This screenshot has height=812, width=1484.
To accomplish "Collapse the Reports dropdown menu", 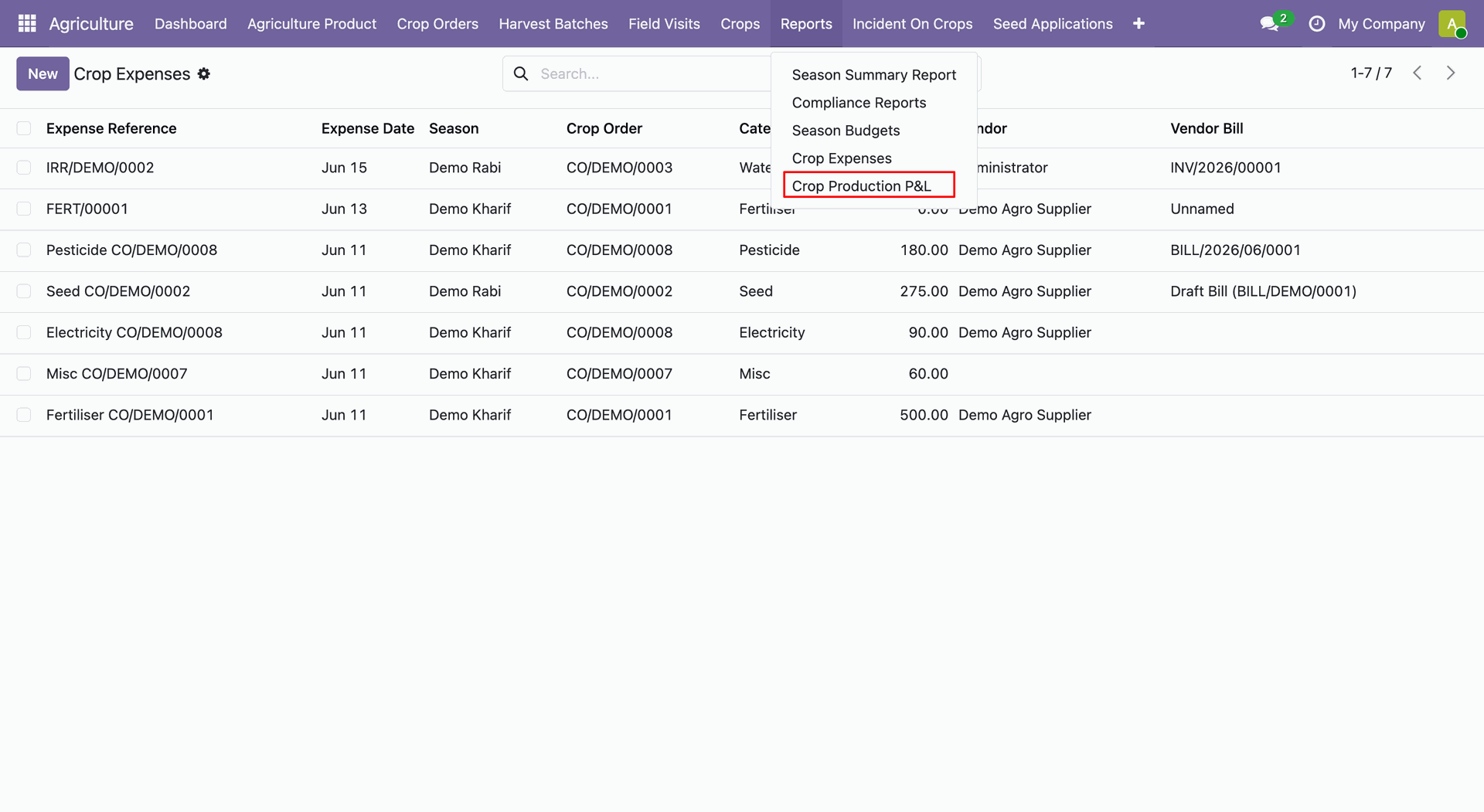I will (x=806, y=24).
